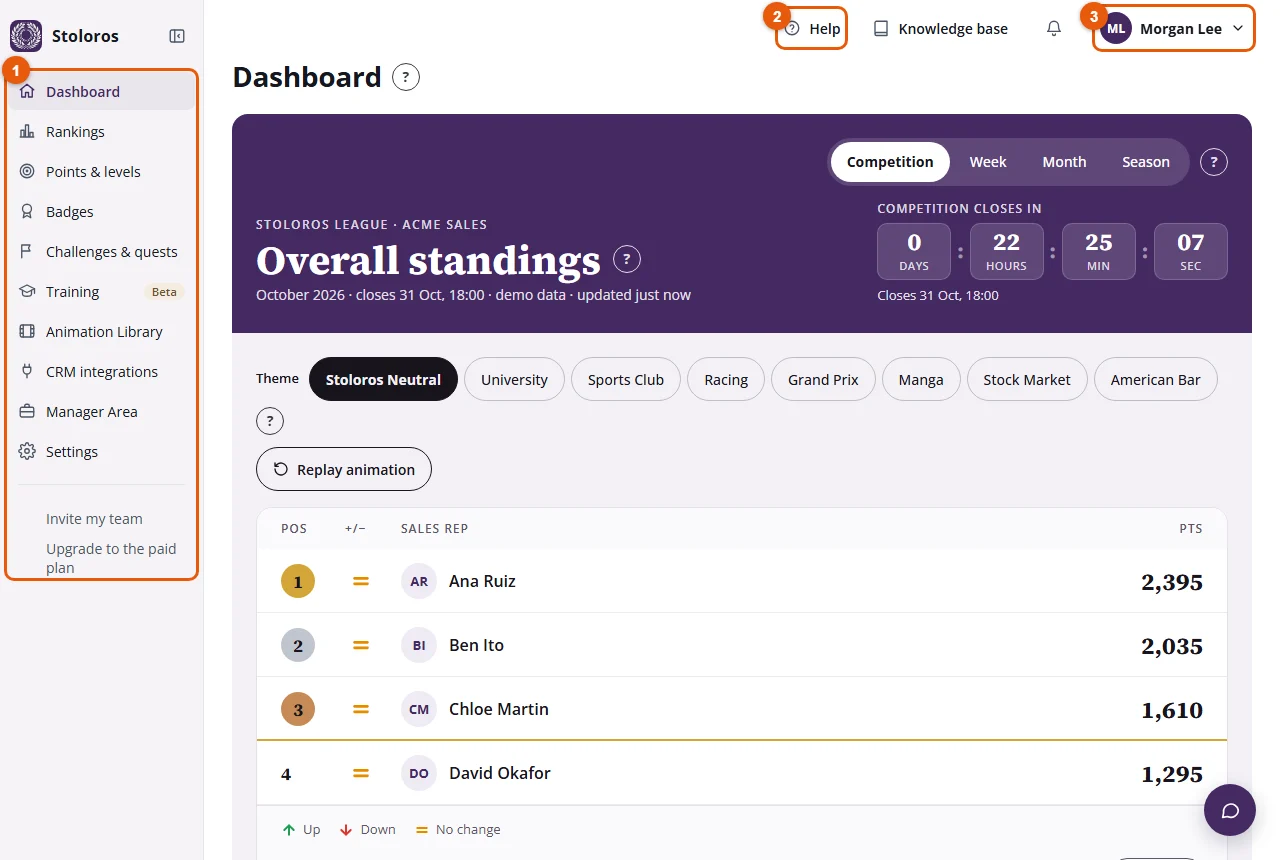Click the Stoloros logo icon

[26, 36]
